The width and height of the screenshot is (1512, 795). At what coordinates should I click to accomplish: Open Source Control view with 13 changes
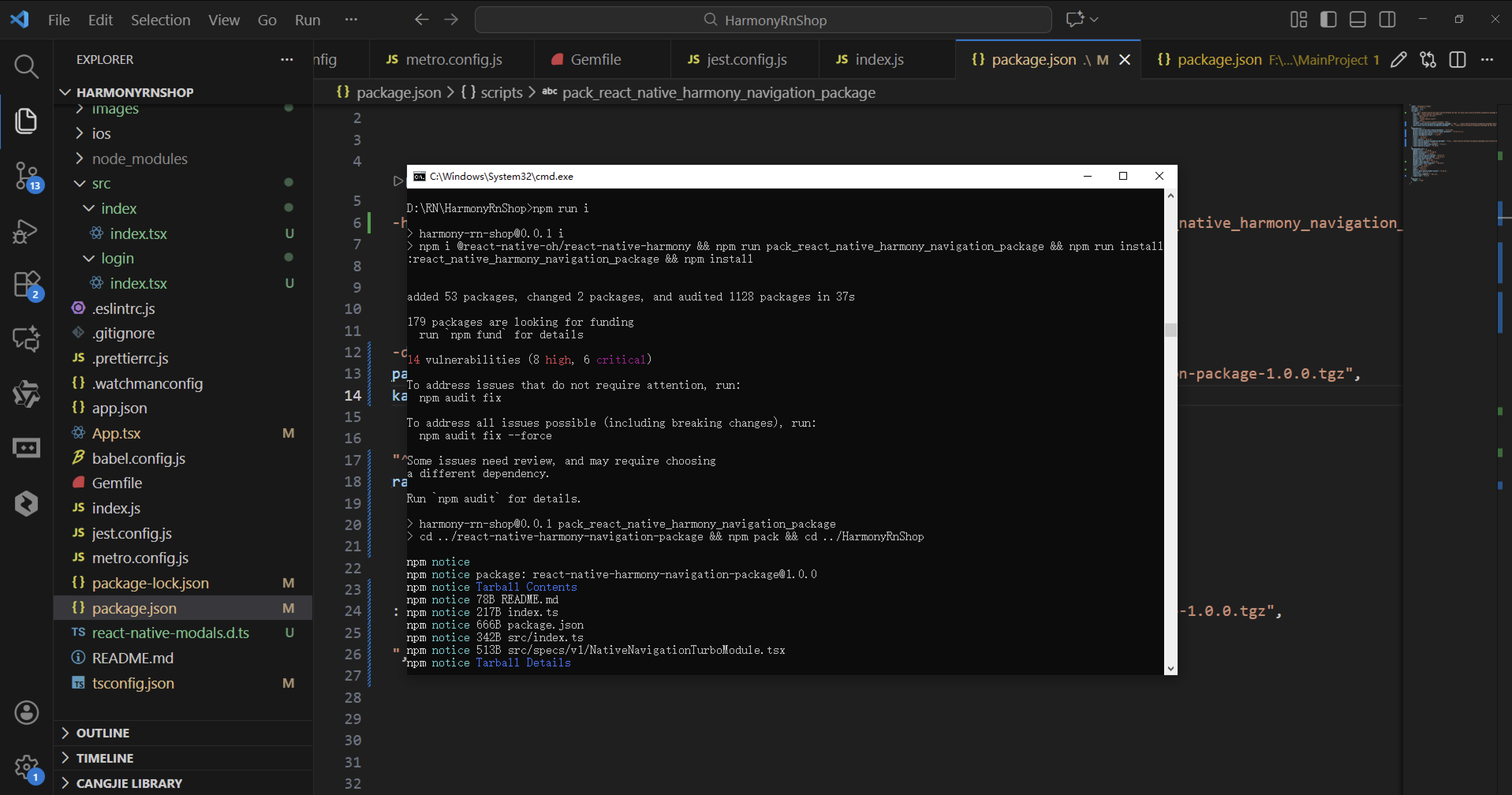[x=26, y=175]
